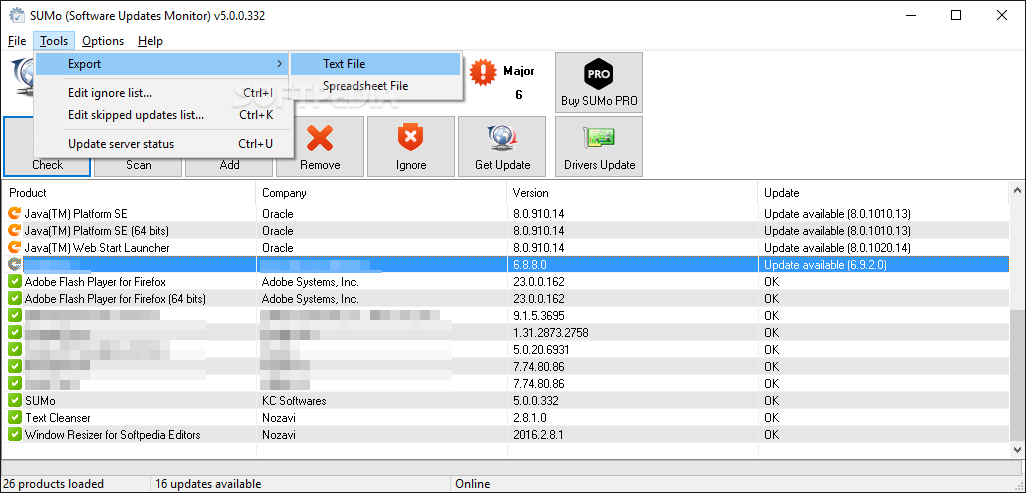Click '16 updates available' status bar entry
Screen dimensions: 1026x493
click(x=207, y=484)
